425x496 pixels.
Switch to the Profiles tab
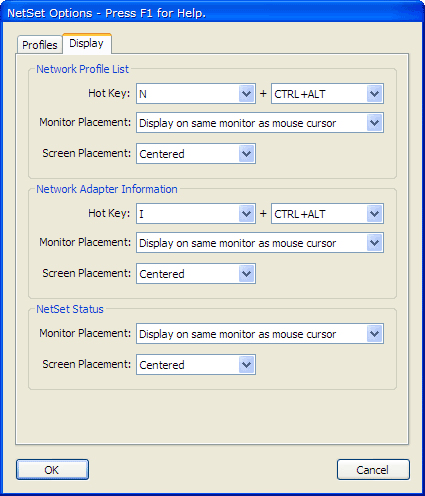(x=40, y=45)
